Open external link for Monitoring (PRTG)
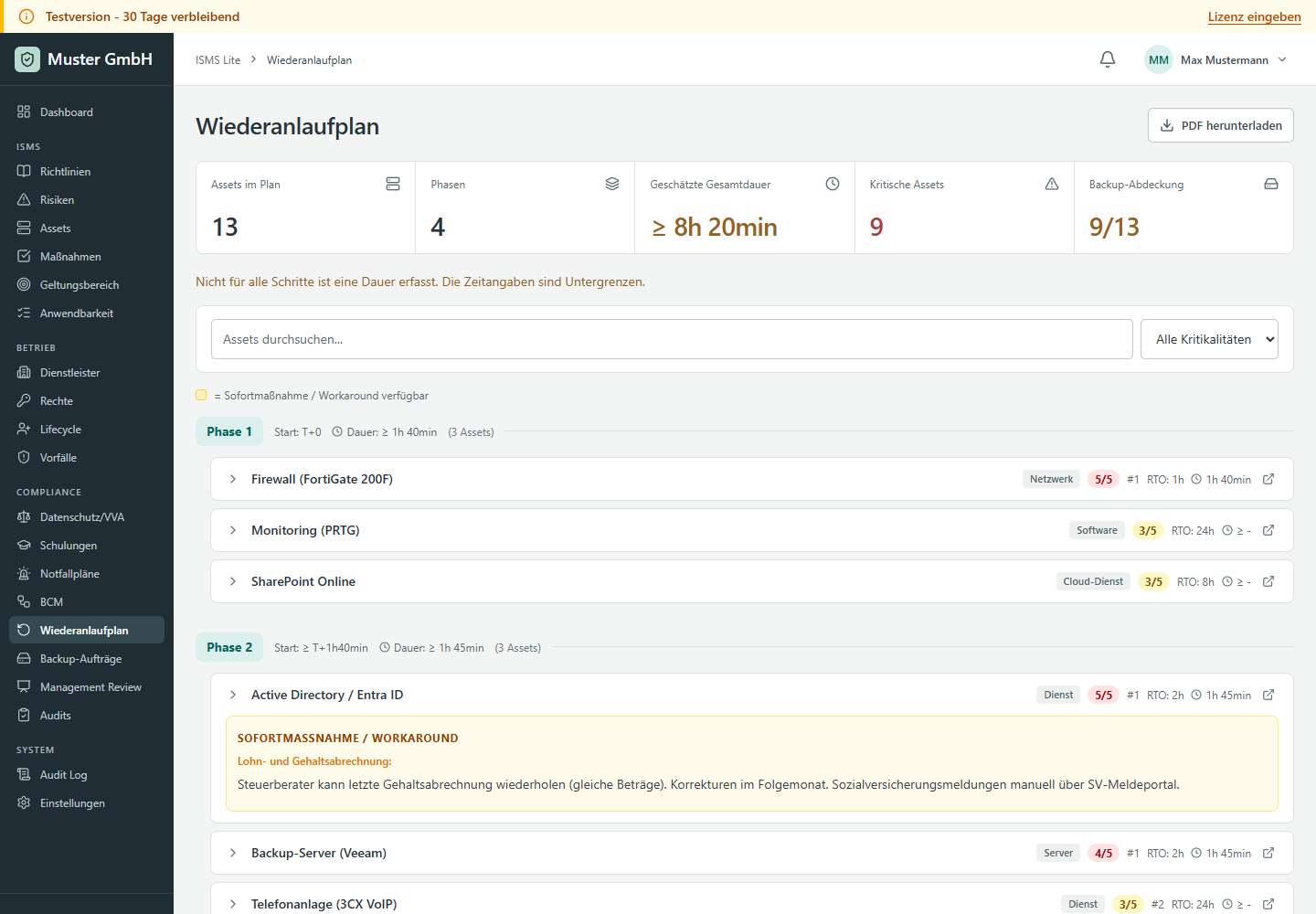This screenshot has width=1316, height=914. pyautogui.click(x=1268, y=530)
